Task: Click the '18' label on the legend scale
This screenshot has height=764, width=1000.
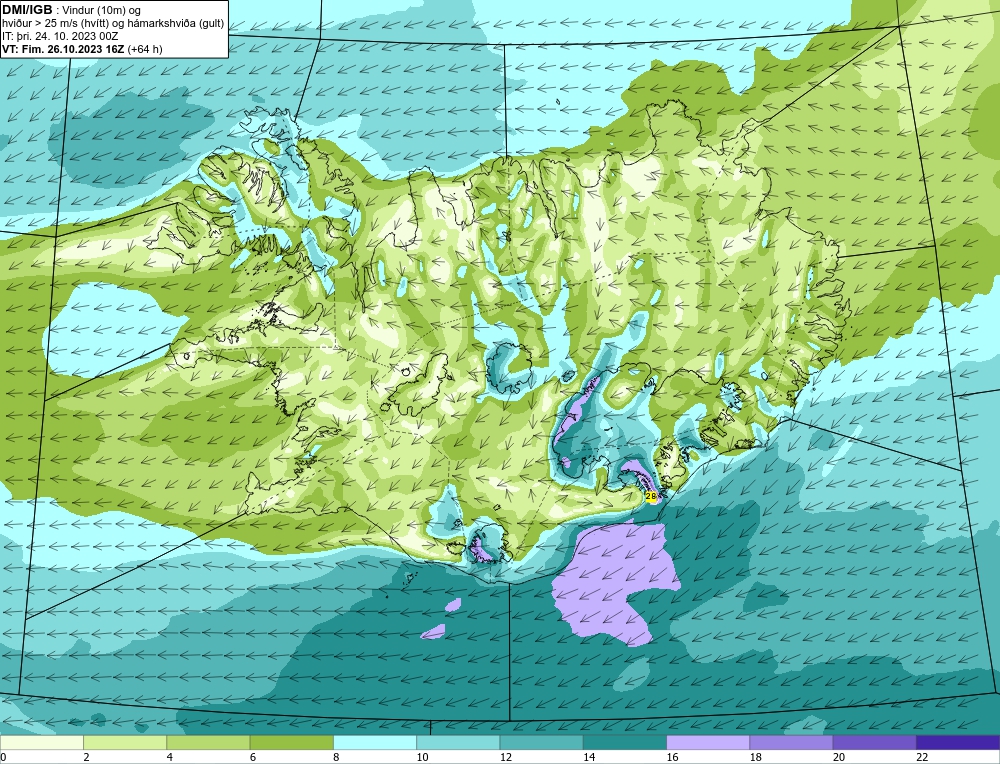Action: point(754,757)
